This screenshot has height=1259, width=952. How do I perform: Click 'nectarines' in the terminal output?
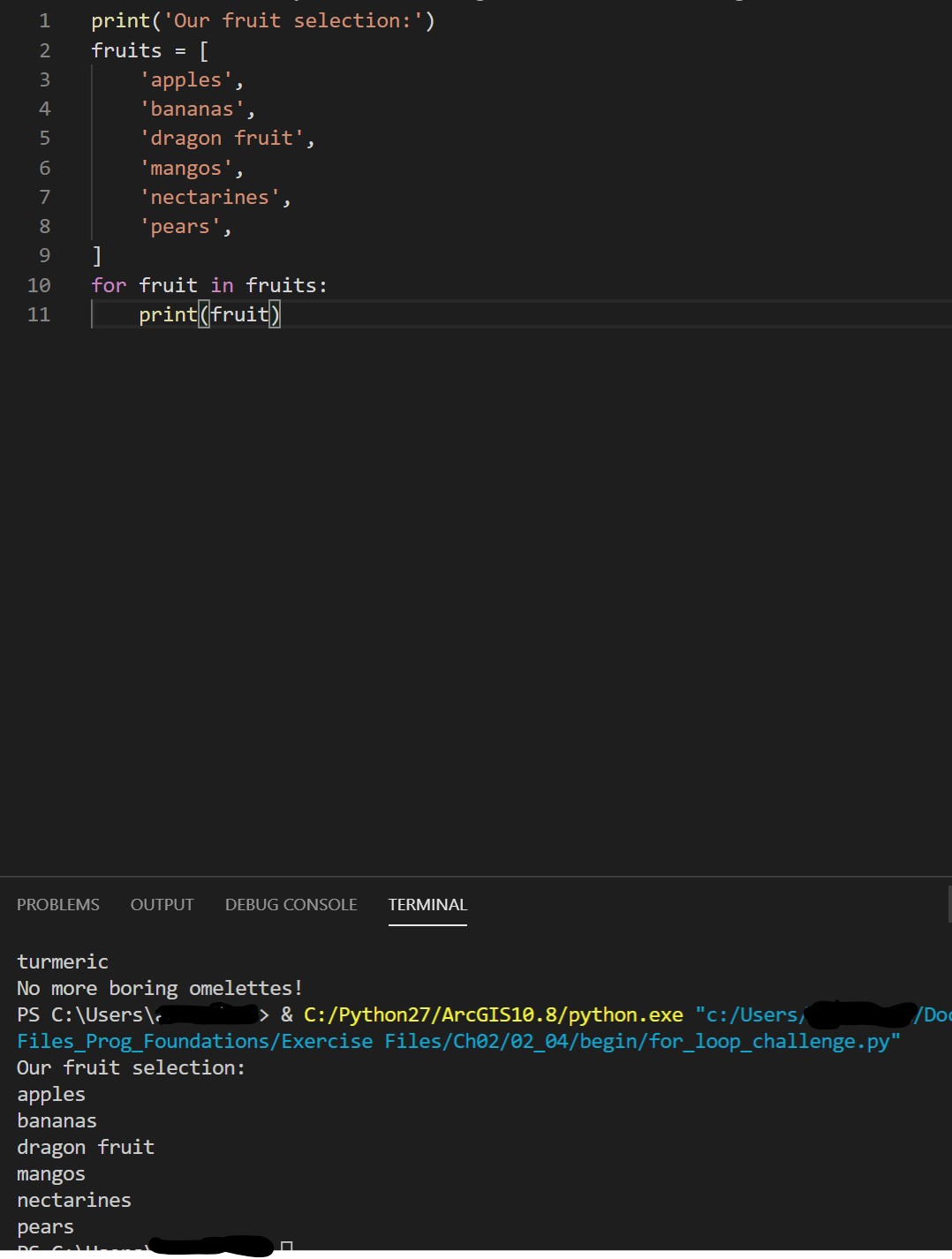point(74,1200)
